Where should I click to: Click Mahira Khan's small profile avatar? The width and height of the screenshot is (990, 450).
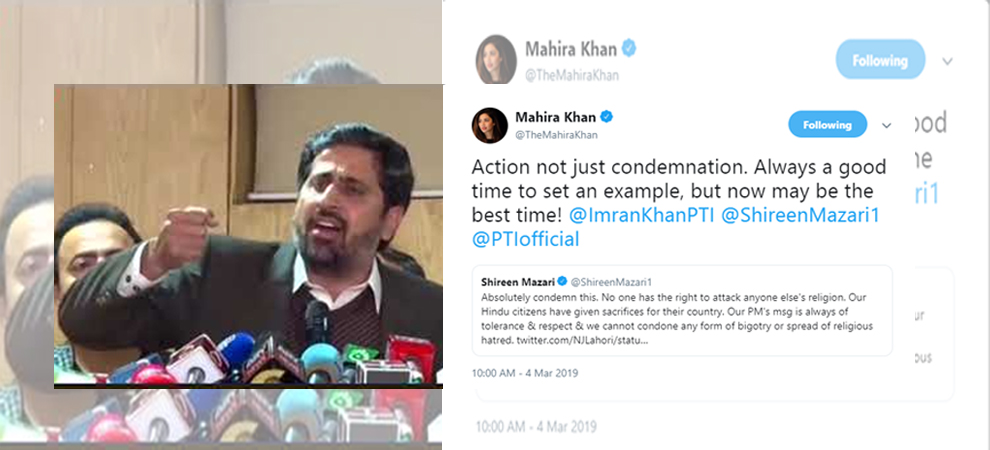[489, 125]
